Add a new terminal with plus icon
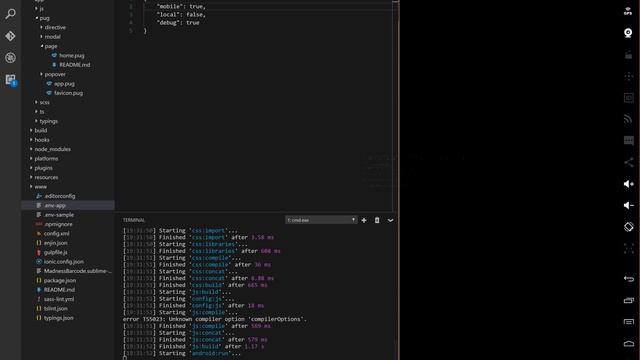 (x=364, y=220)
